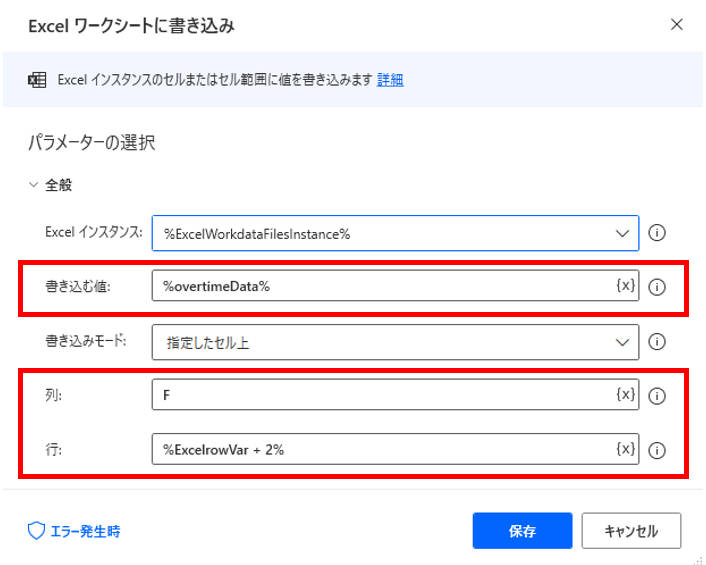Click into the 列 input containing F
706x565 pixels.
(x=384, y=394)
